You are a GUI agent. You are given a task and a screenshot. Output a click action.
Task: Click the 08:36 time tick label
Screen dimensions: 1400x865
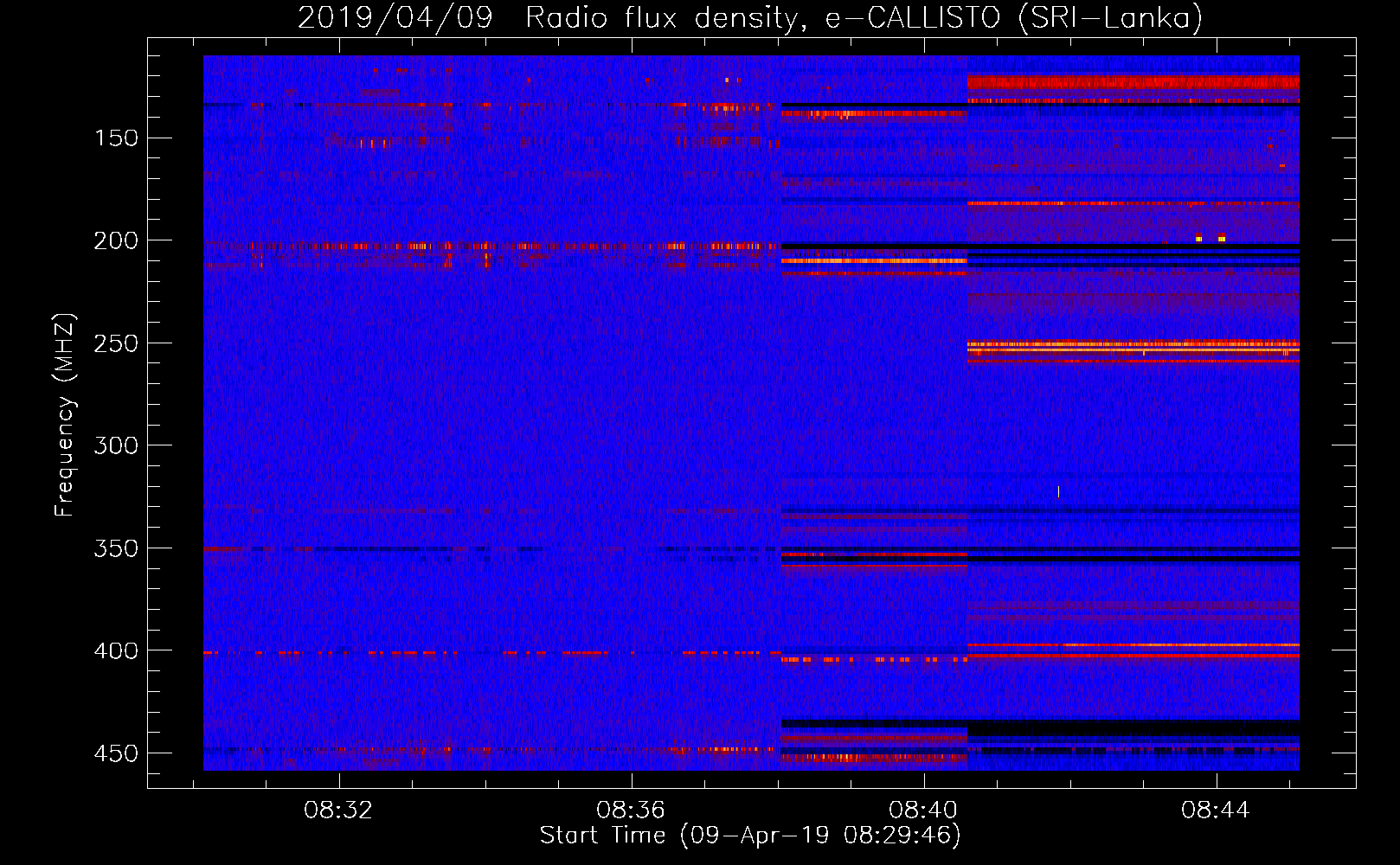(631, 810)
